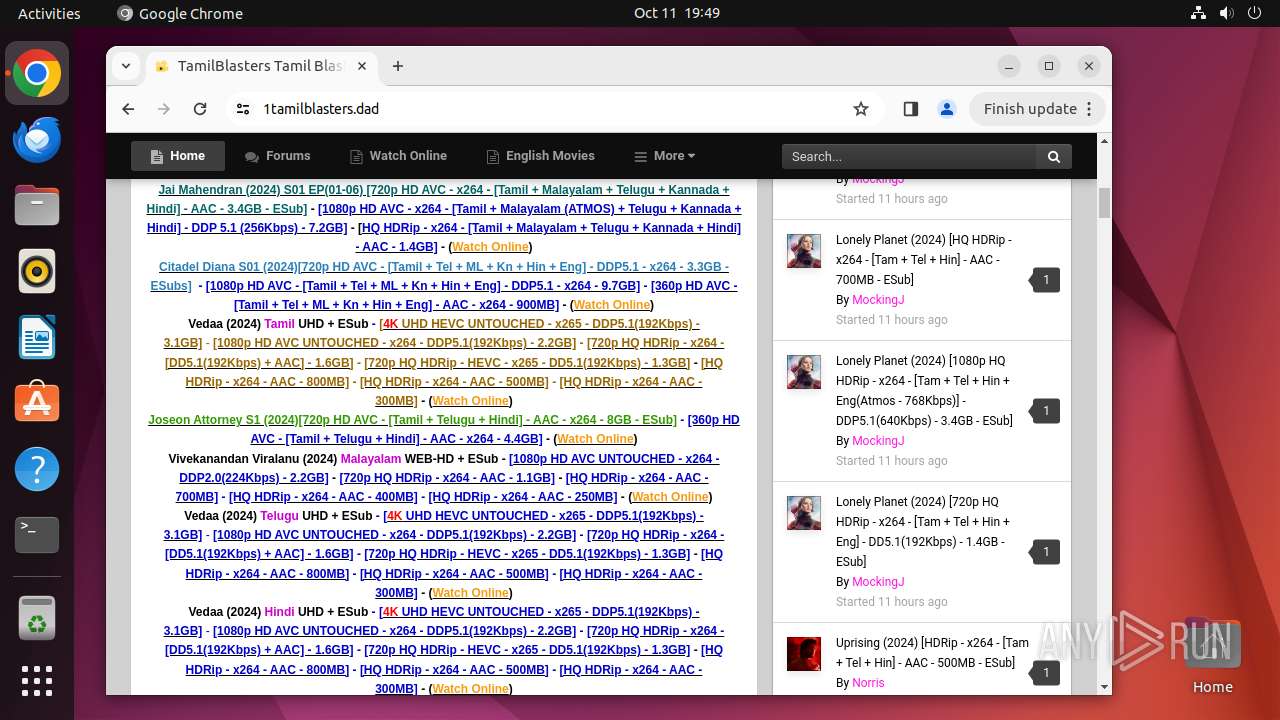This screenshot has height=720, width=1280.
Task: Open author Norris profile link
Action: tap(868, 683)
